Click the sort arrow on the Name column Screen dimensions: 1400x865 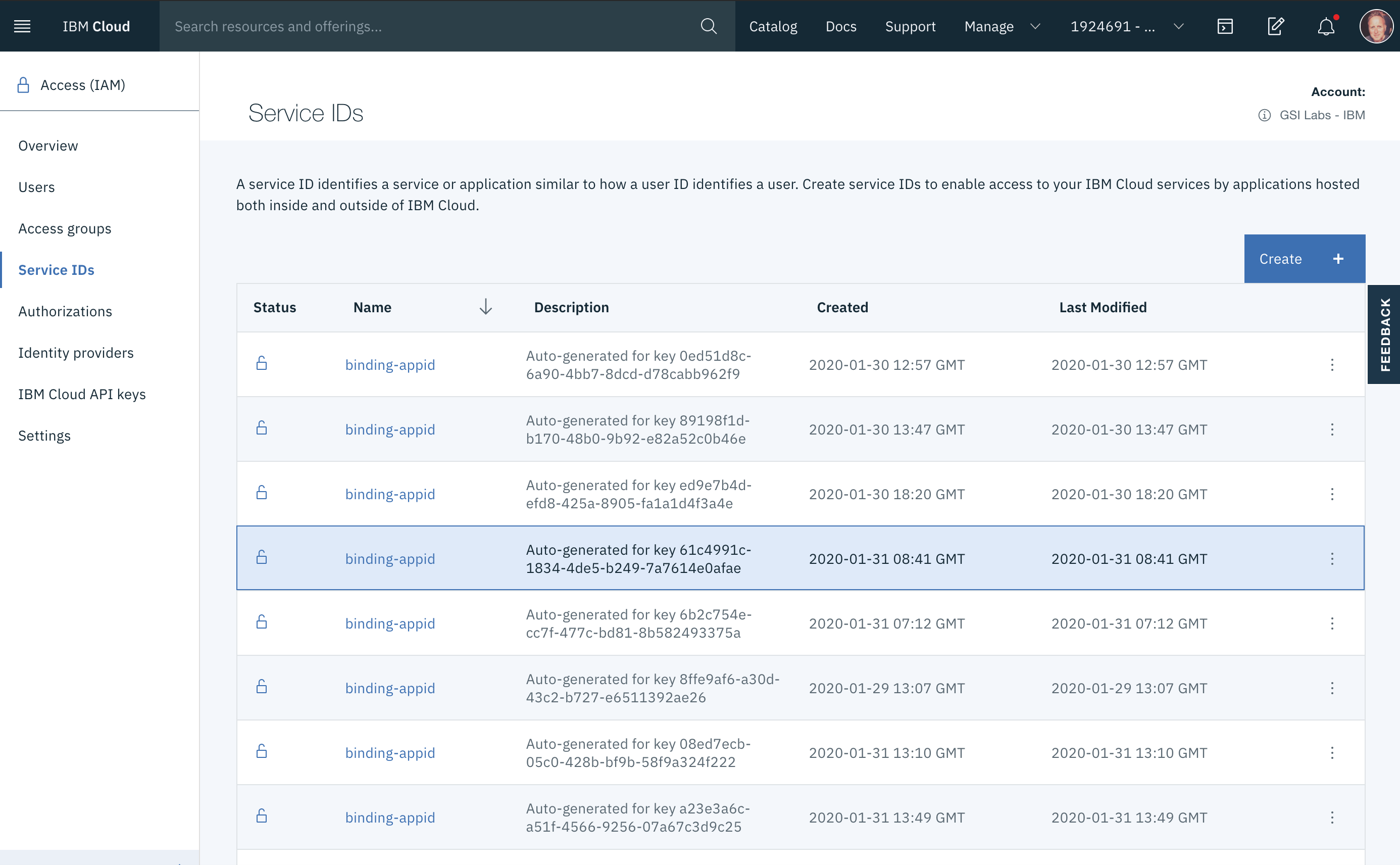pos(485,307)
